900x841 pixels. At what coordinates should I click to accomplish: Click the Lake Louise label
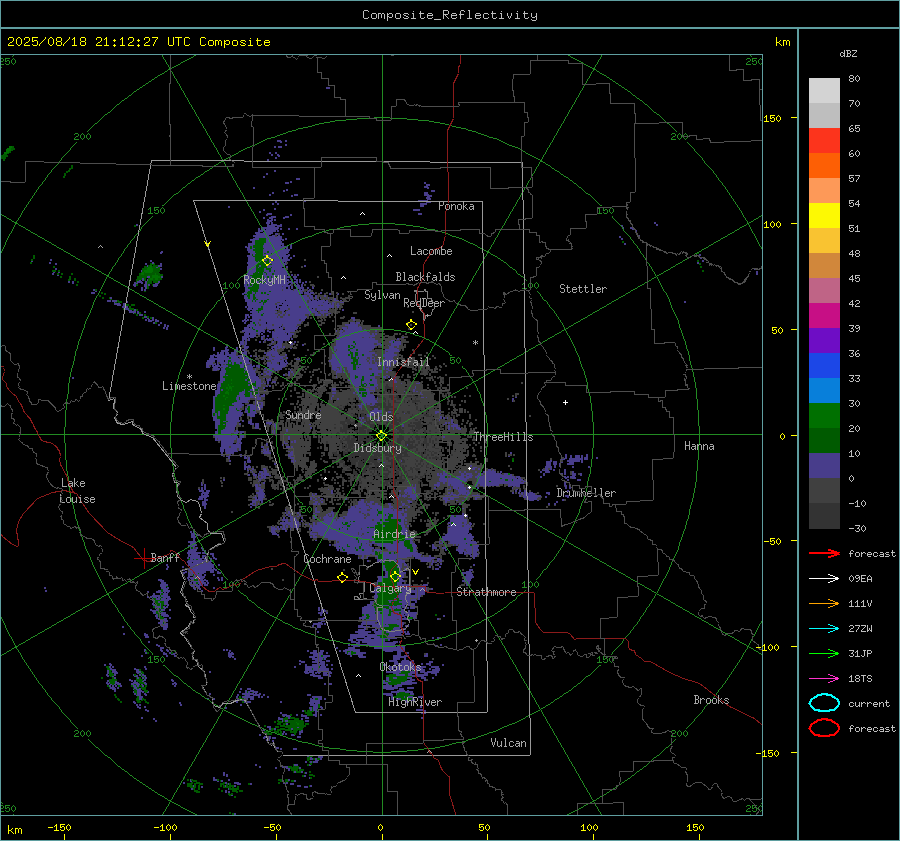click(77, 491)
